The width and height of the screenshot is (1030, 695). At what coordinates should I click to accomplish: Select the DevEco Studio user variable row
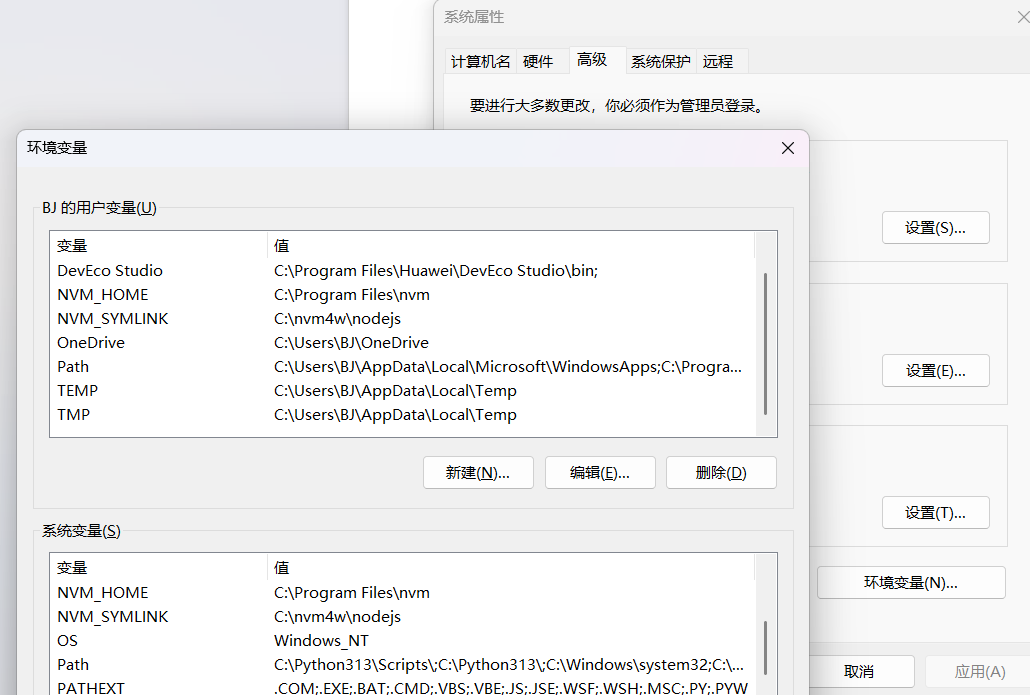pos(403,271)
